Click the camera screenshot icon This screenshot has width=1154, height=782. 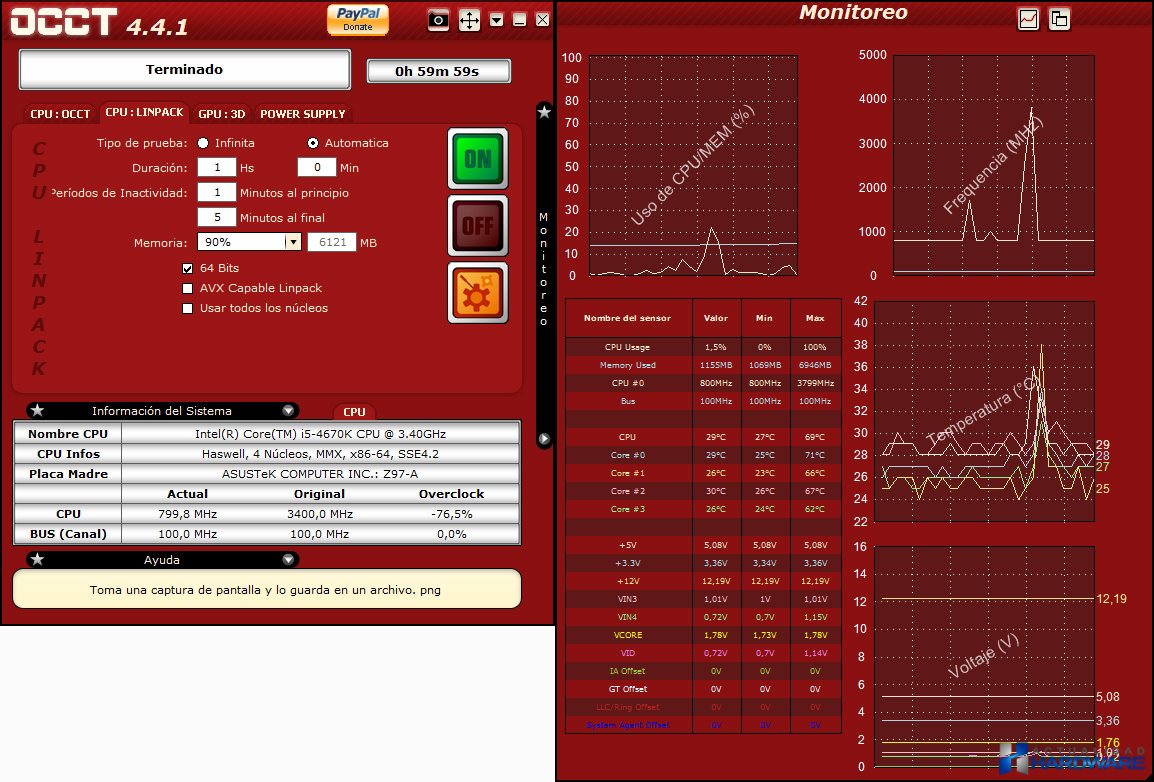pyautogui.click(x=438, y=20)
